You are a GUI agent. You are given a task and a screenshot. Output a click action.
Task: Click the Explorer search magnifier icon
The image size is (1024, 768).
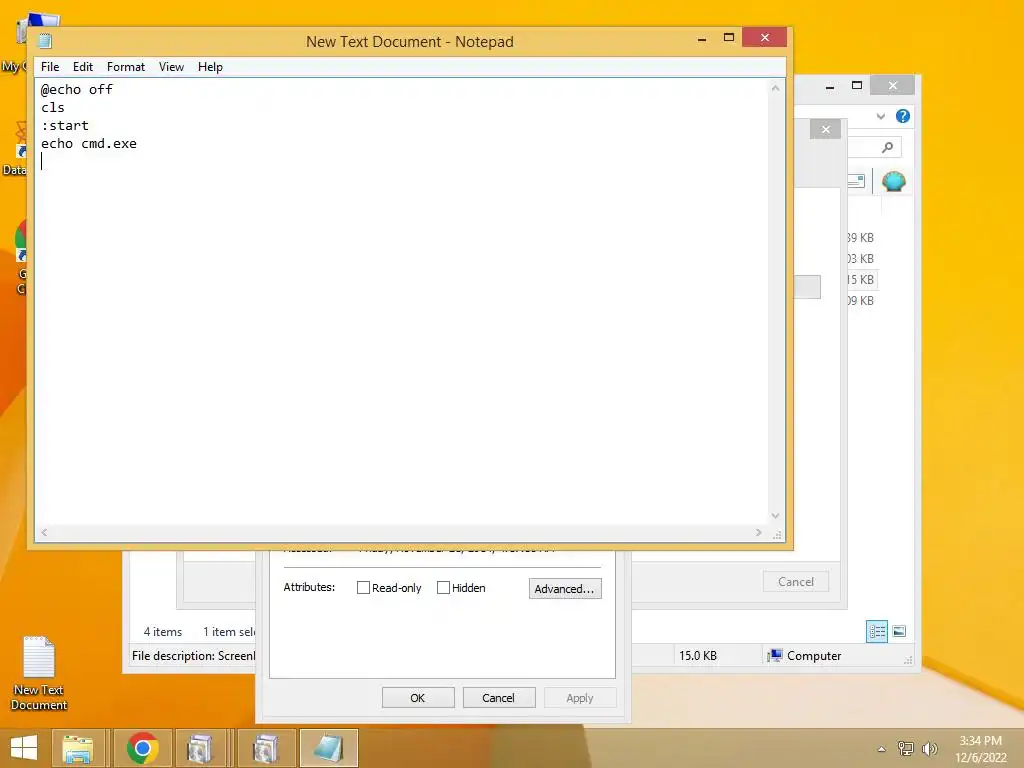[887, 148]
